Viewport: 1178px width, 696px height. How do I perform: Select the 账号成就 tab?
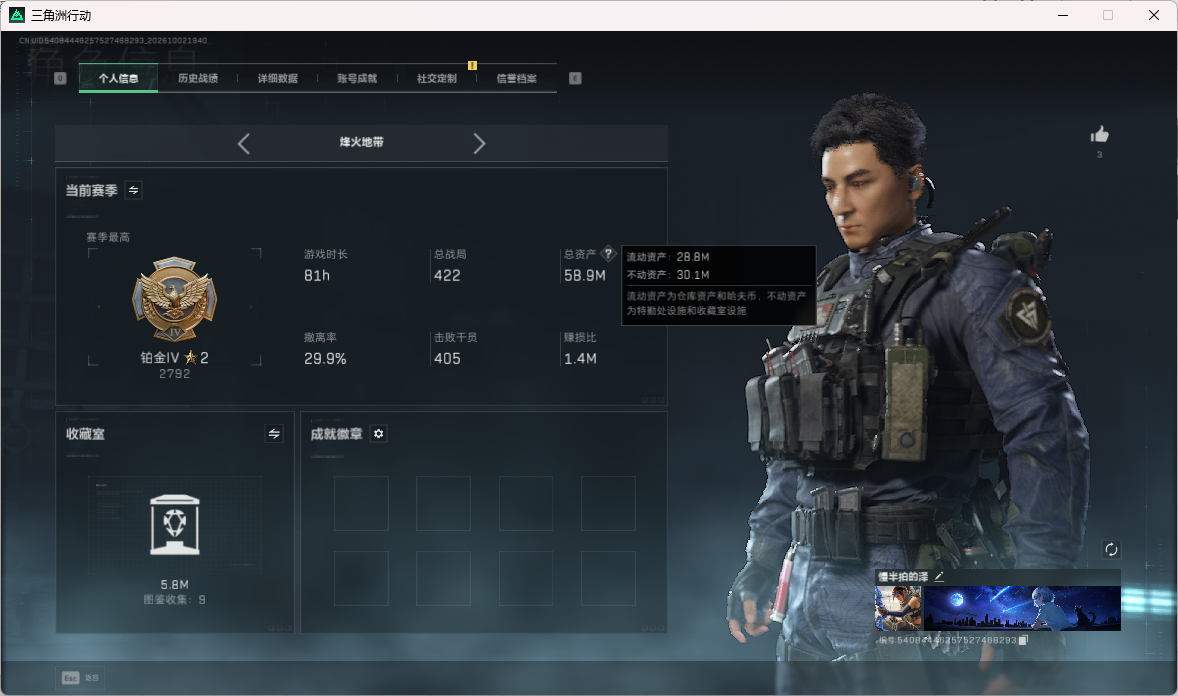coord(357,78)
